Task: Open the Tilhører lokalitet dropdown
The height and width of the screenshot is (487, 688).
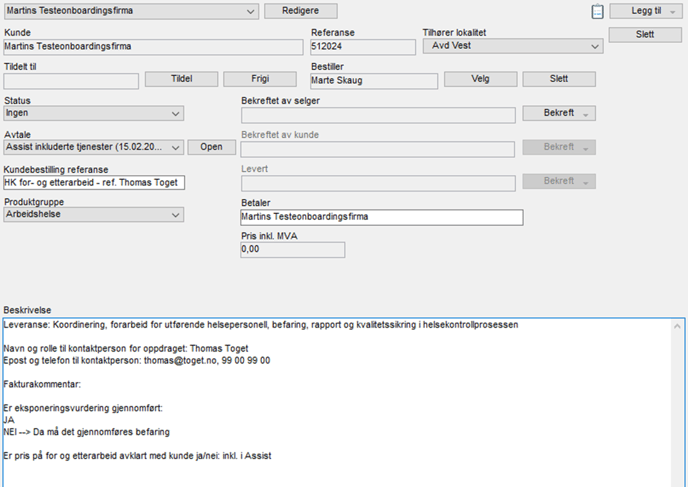Action: 595,46
